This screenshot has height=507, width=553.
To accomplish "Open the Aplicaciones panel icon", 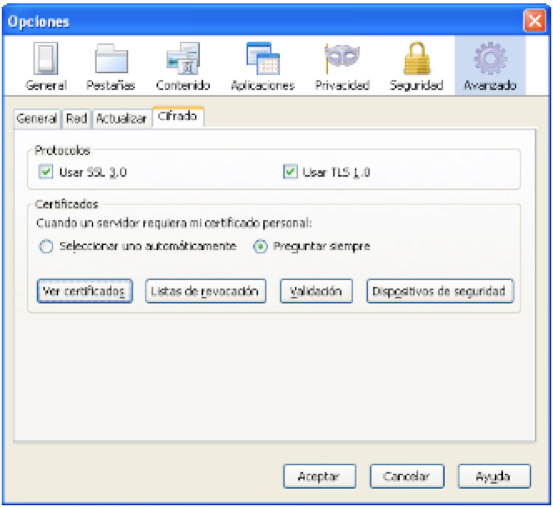I will (x=263, y=59).
